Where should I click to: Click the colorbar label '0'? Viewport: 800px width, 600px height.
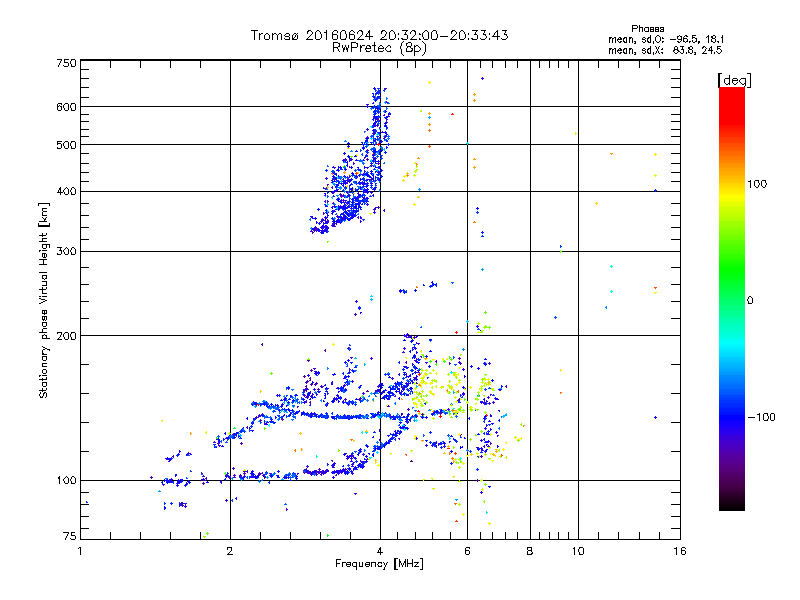click(x=750, y=300)
